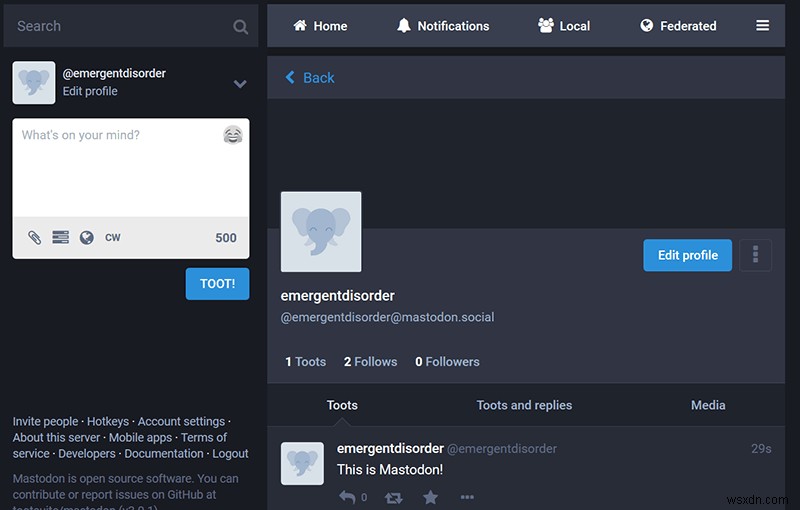Click emergentdisorder name on the toot

point(390,448)
